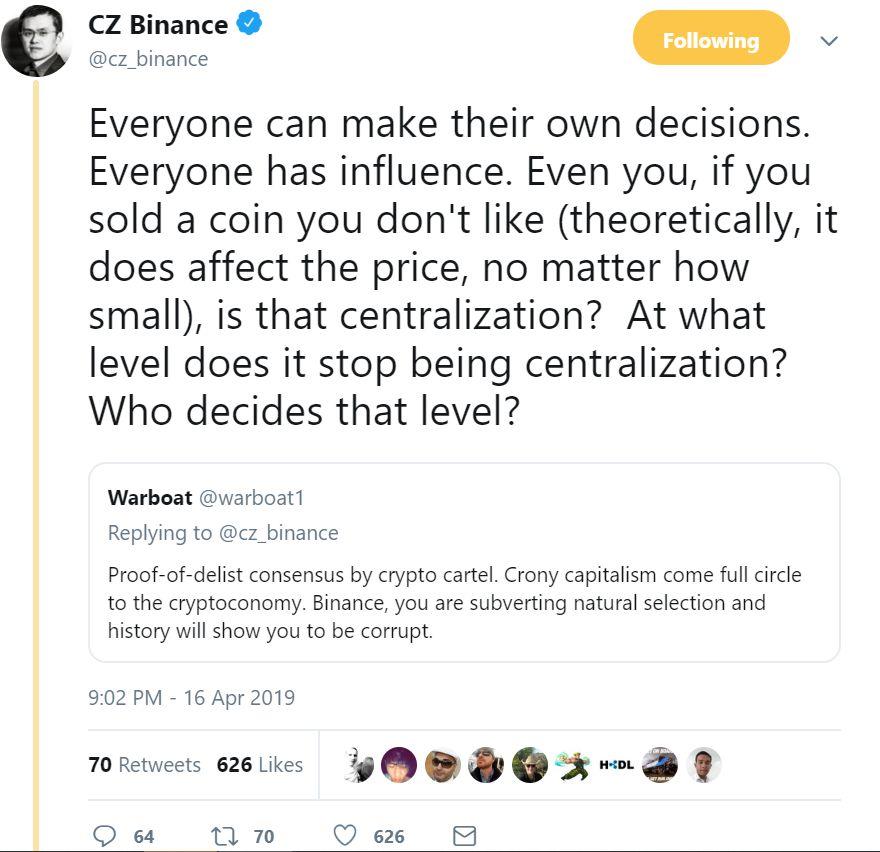Click the HODL logo liker avatar
The height and width of the screenshot is (852, 880).
pyautogui.click(x=616, y=765)
